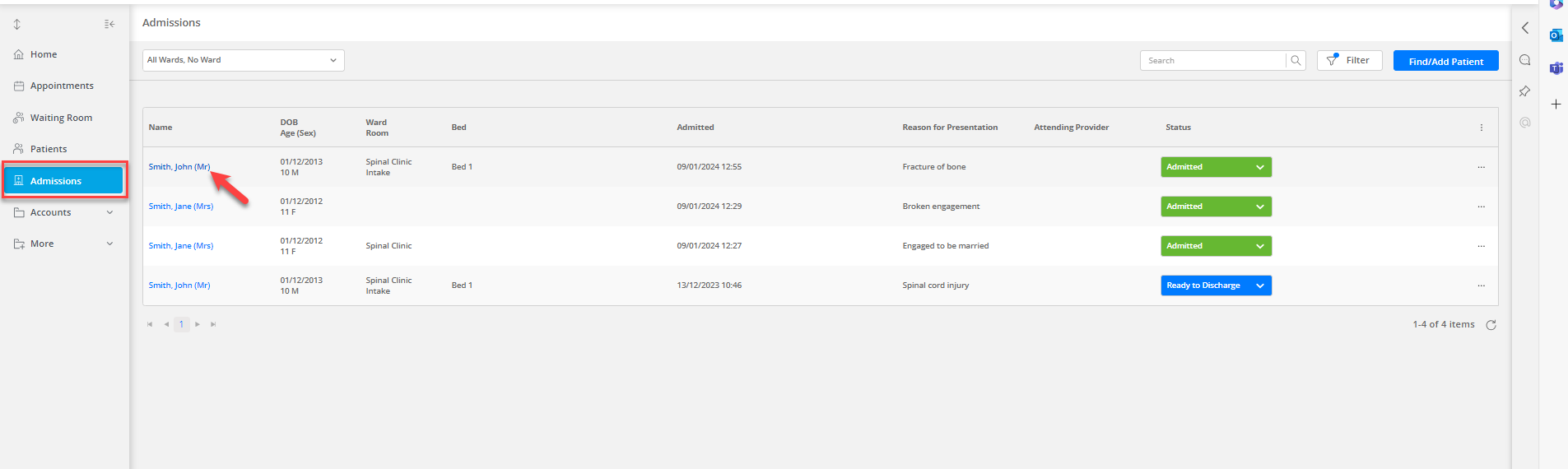Open column options kebab in table header

(1481, 128)
